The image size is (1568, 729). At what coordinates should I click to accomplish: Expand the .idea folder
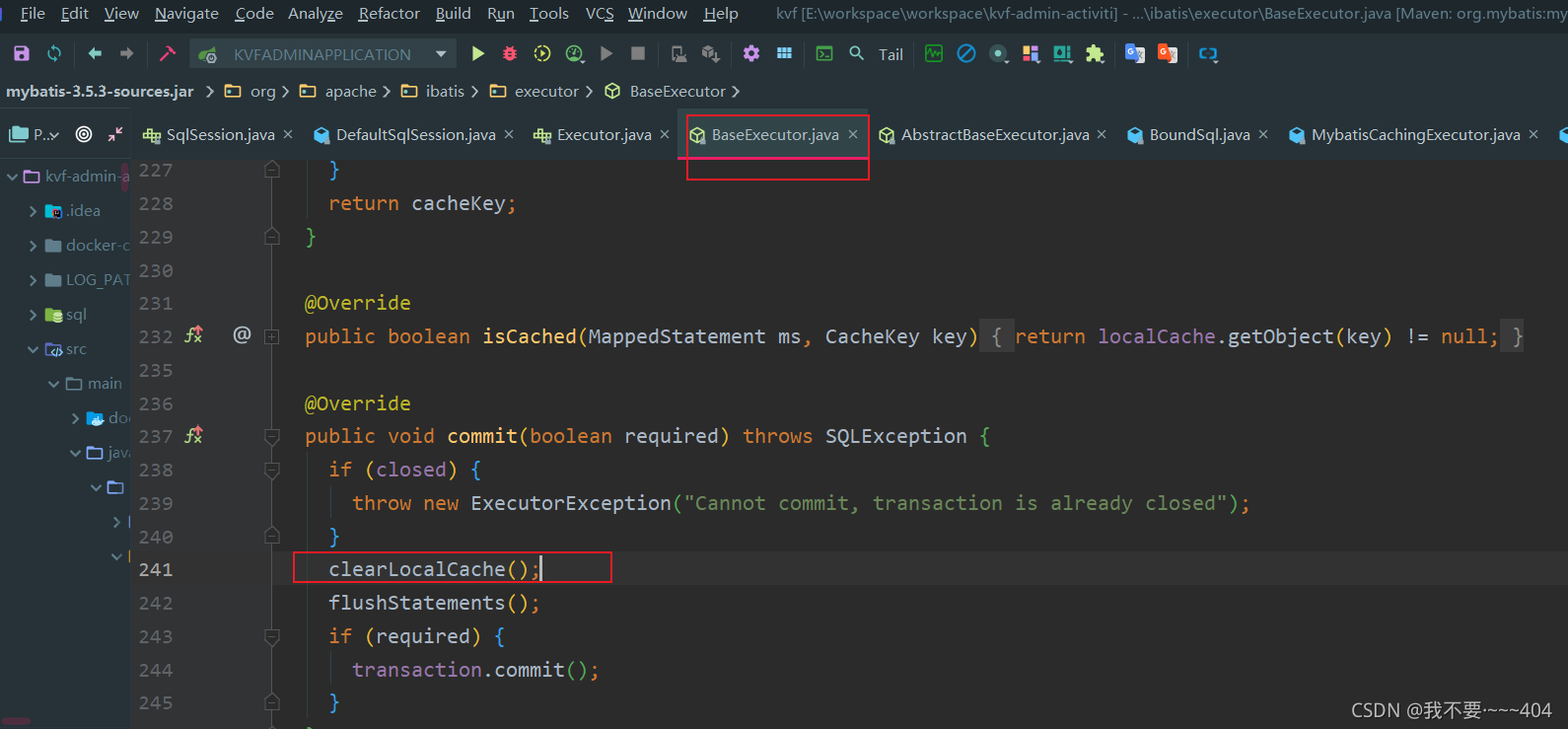coord(34,211)
